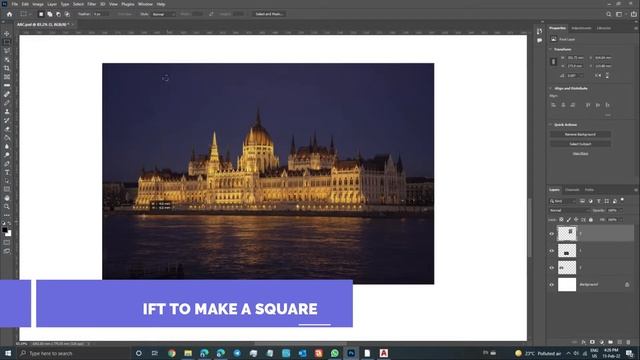The height and width of the screenshot is (360, 640).
Task: Select the Eraser tool
Action: point(7,129)
